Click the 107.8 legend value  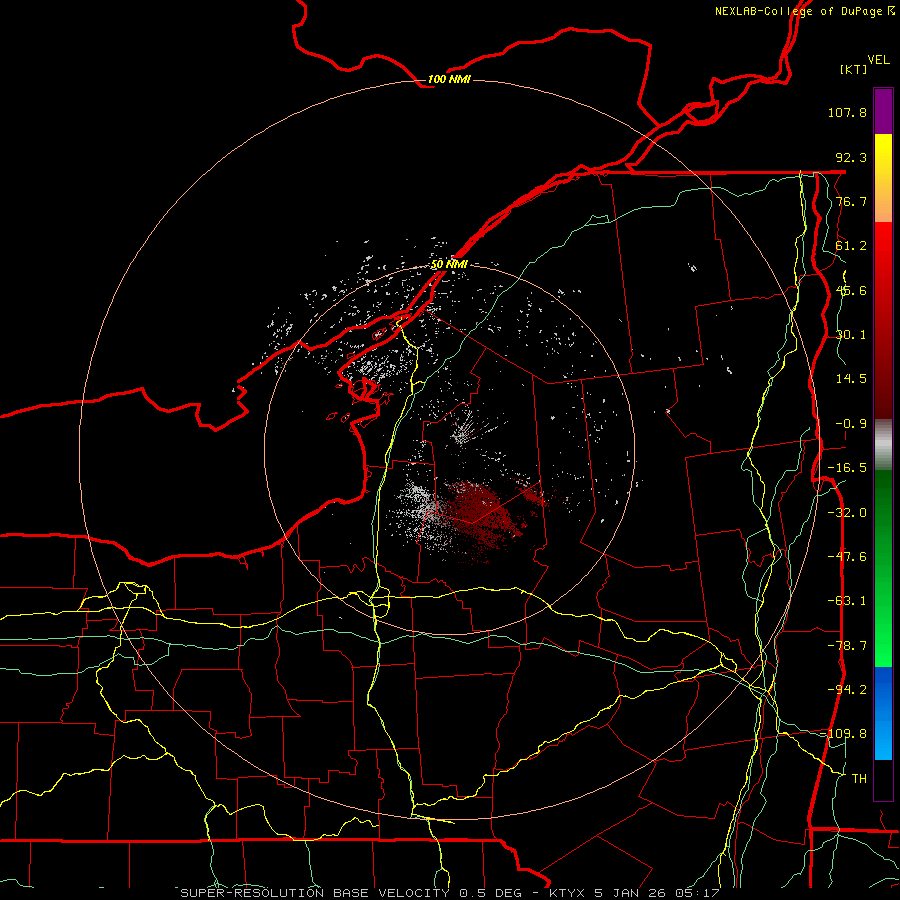click(x=847, y=112)
